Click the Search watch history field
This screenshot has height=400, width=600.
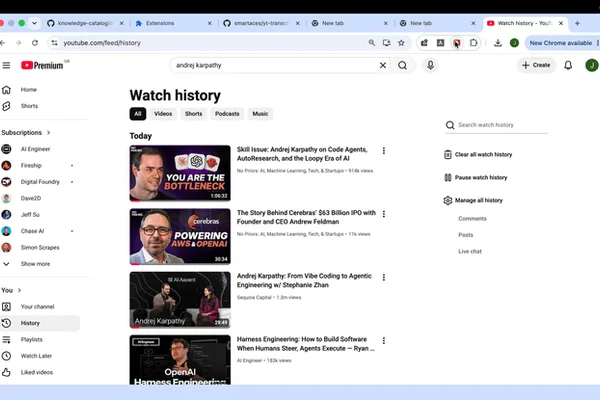click(x=497, y=125)
